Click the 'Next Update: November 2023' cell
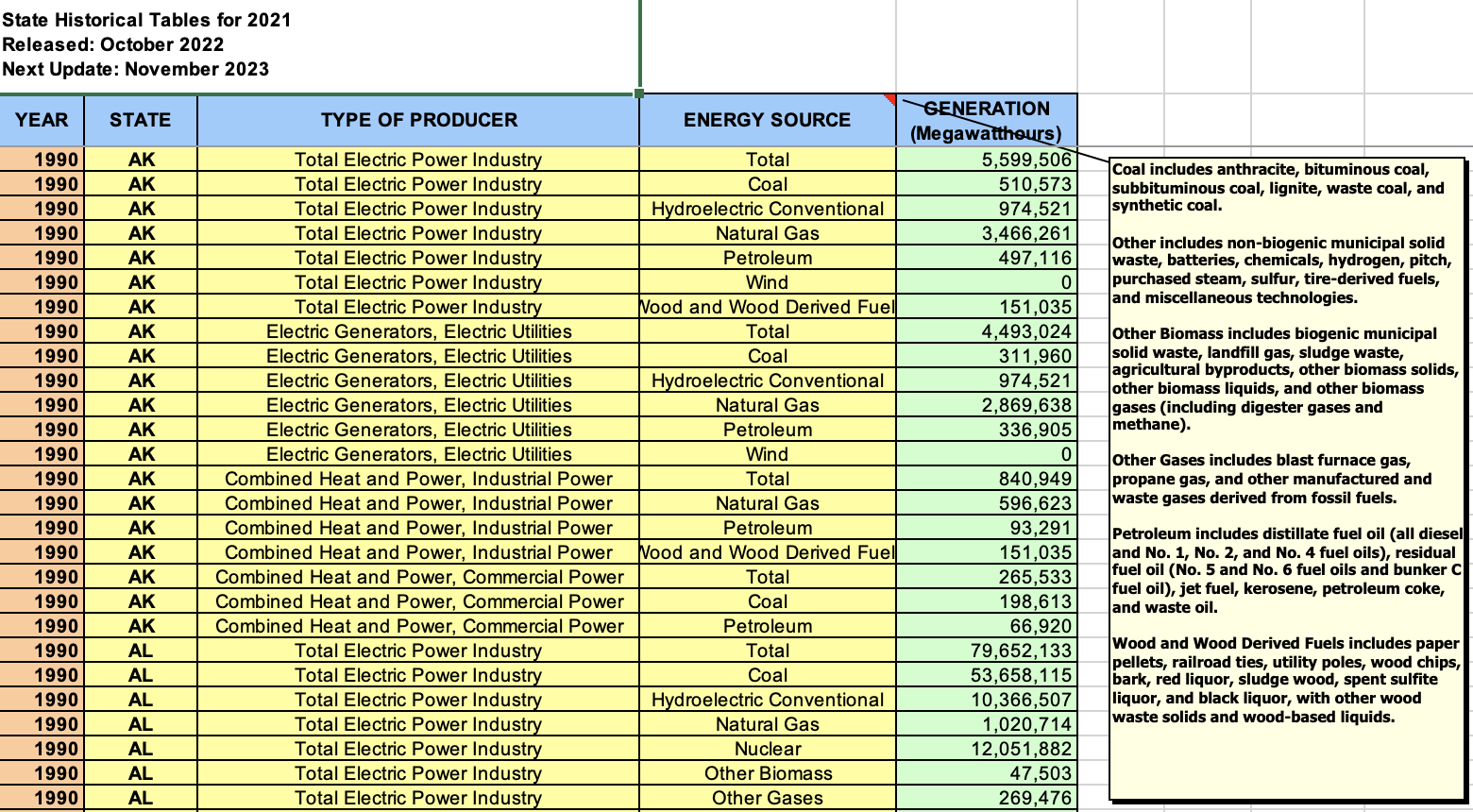The width and height of the screenshot is (1473, 812). click(x=136, y=69)
